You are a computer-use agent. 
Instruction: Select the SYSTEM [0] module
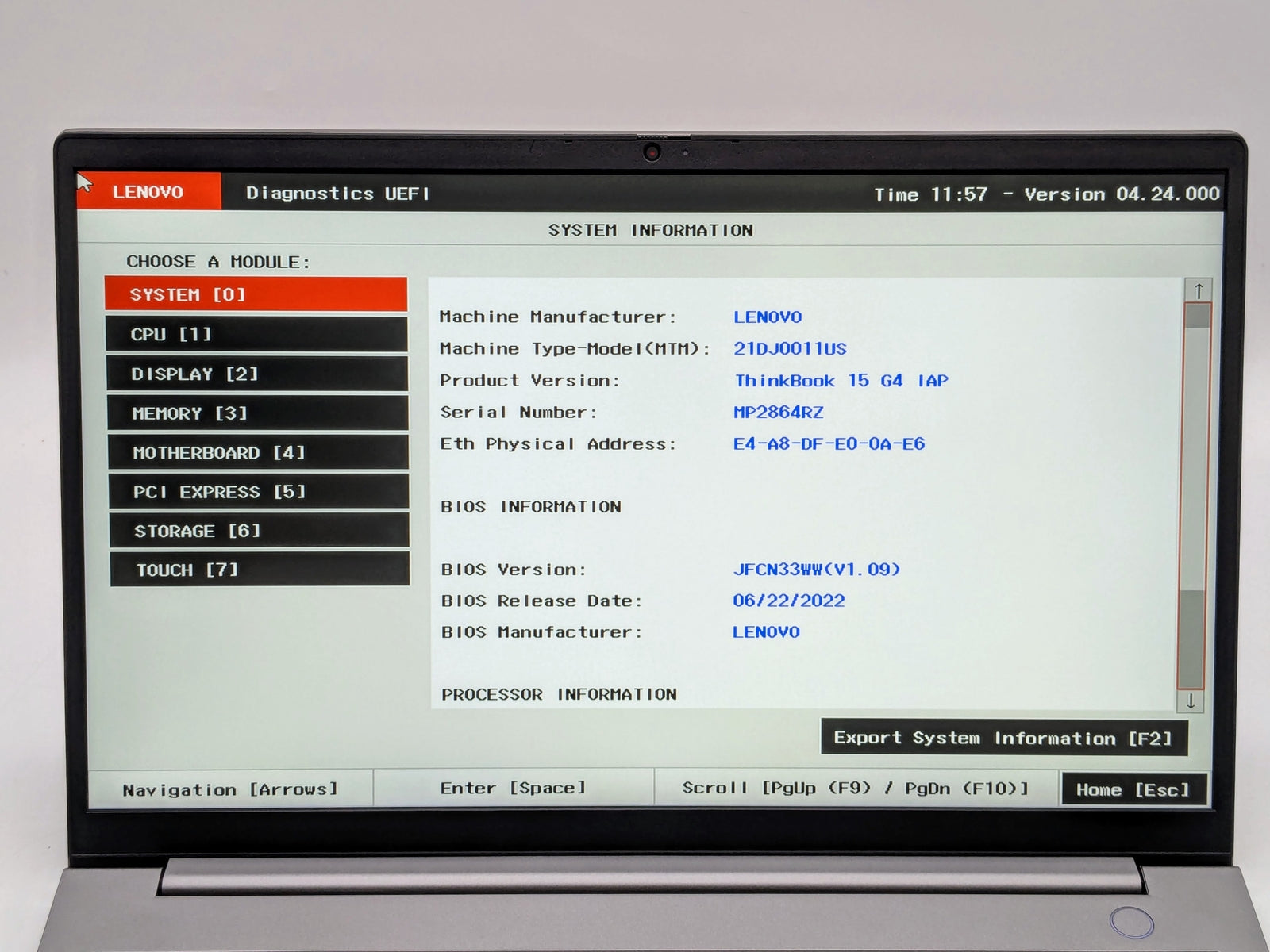[x=256, y=294]
